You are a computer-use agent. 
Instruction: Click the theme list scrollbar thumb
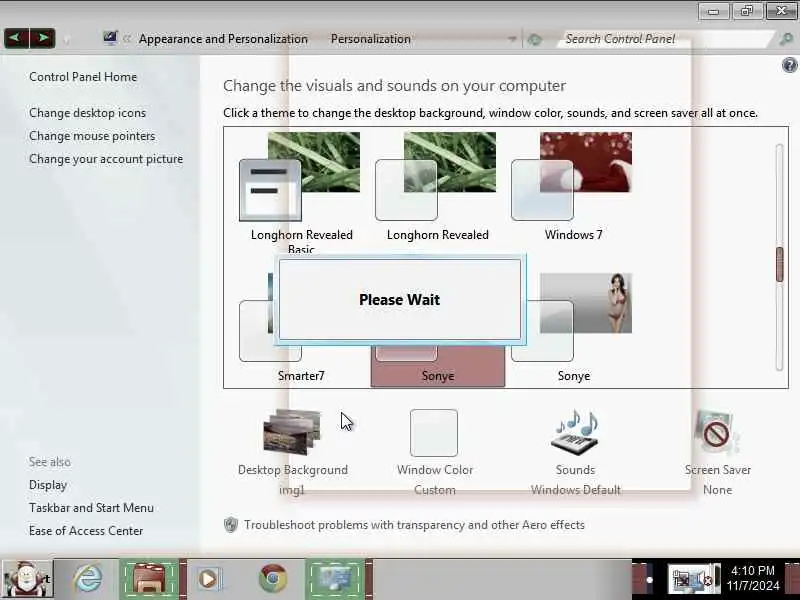coord(779,264)
